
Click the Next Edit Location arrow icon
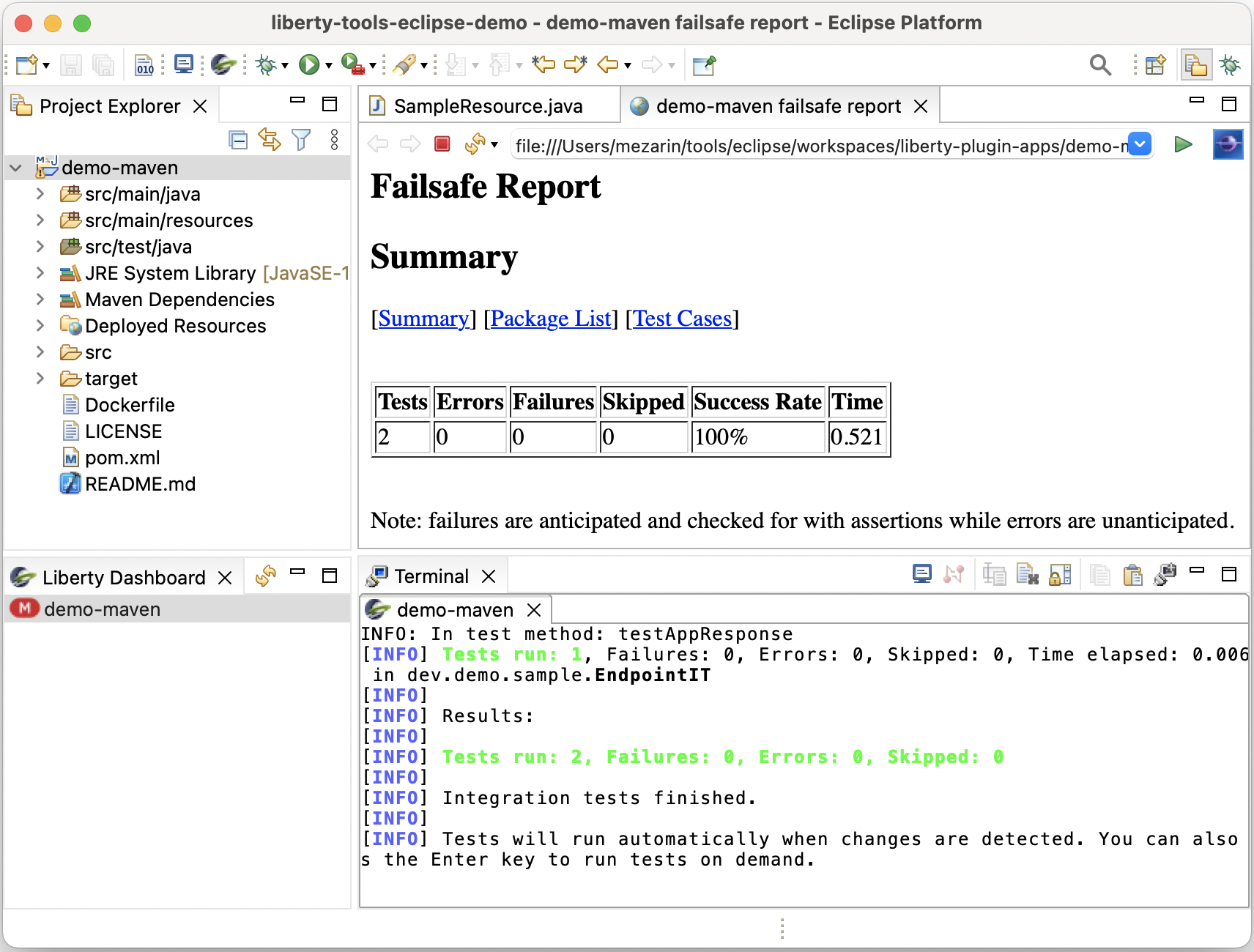point(576,64)
